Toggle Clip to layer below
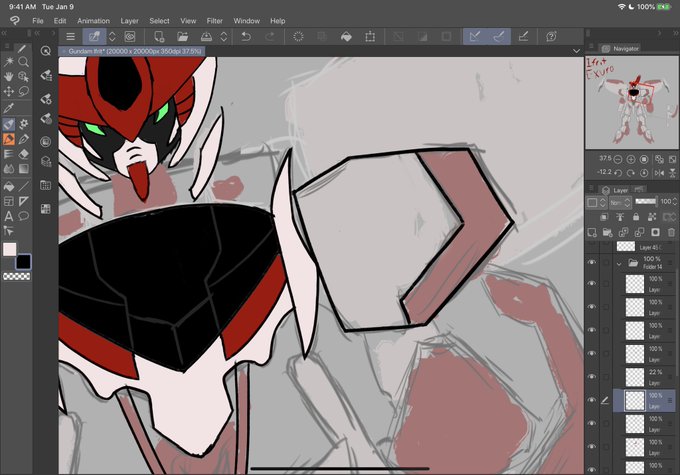The height and width of the screenshot is (475, 680). click(604, 217)
